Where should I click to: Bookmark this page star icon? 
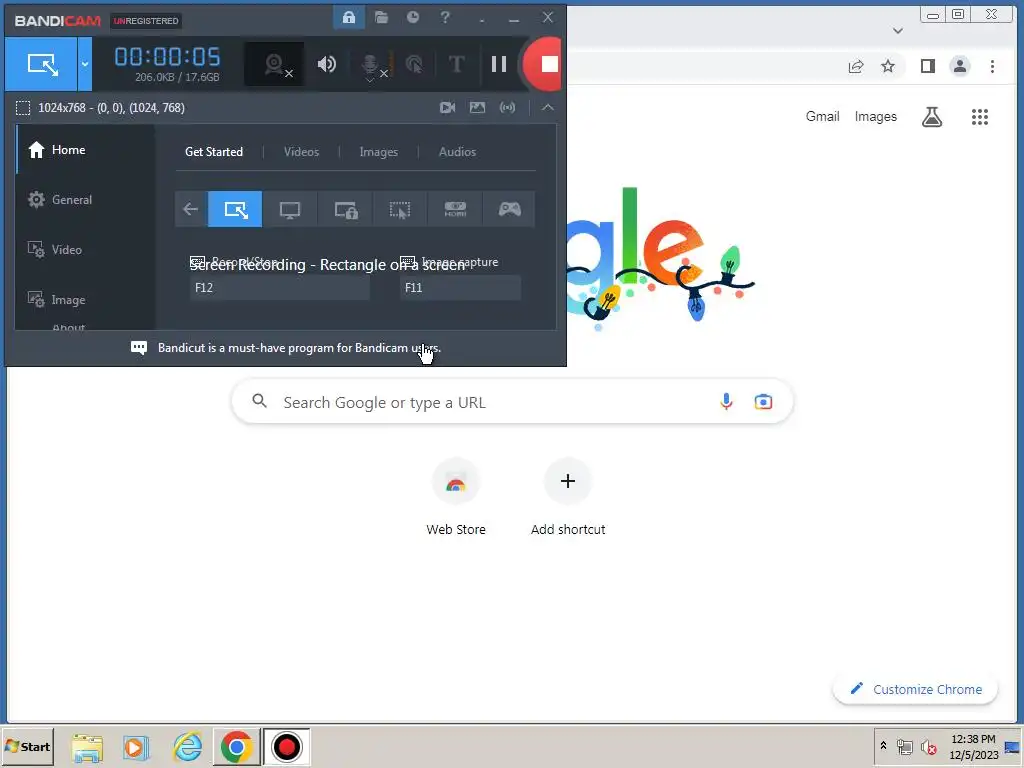[x=888, y=66]
